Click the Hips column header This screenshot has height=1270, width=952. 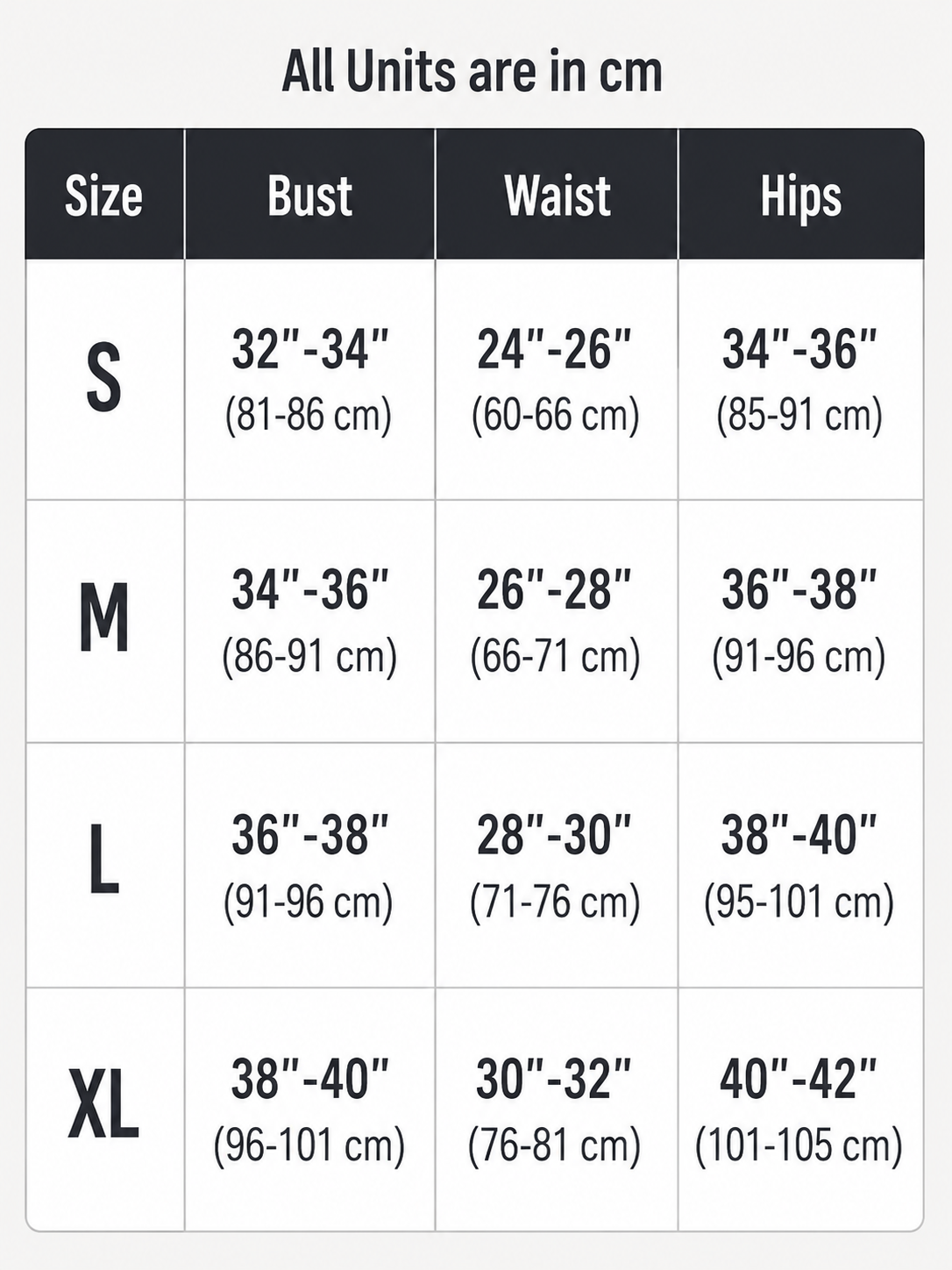(x=800, y=196)
